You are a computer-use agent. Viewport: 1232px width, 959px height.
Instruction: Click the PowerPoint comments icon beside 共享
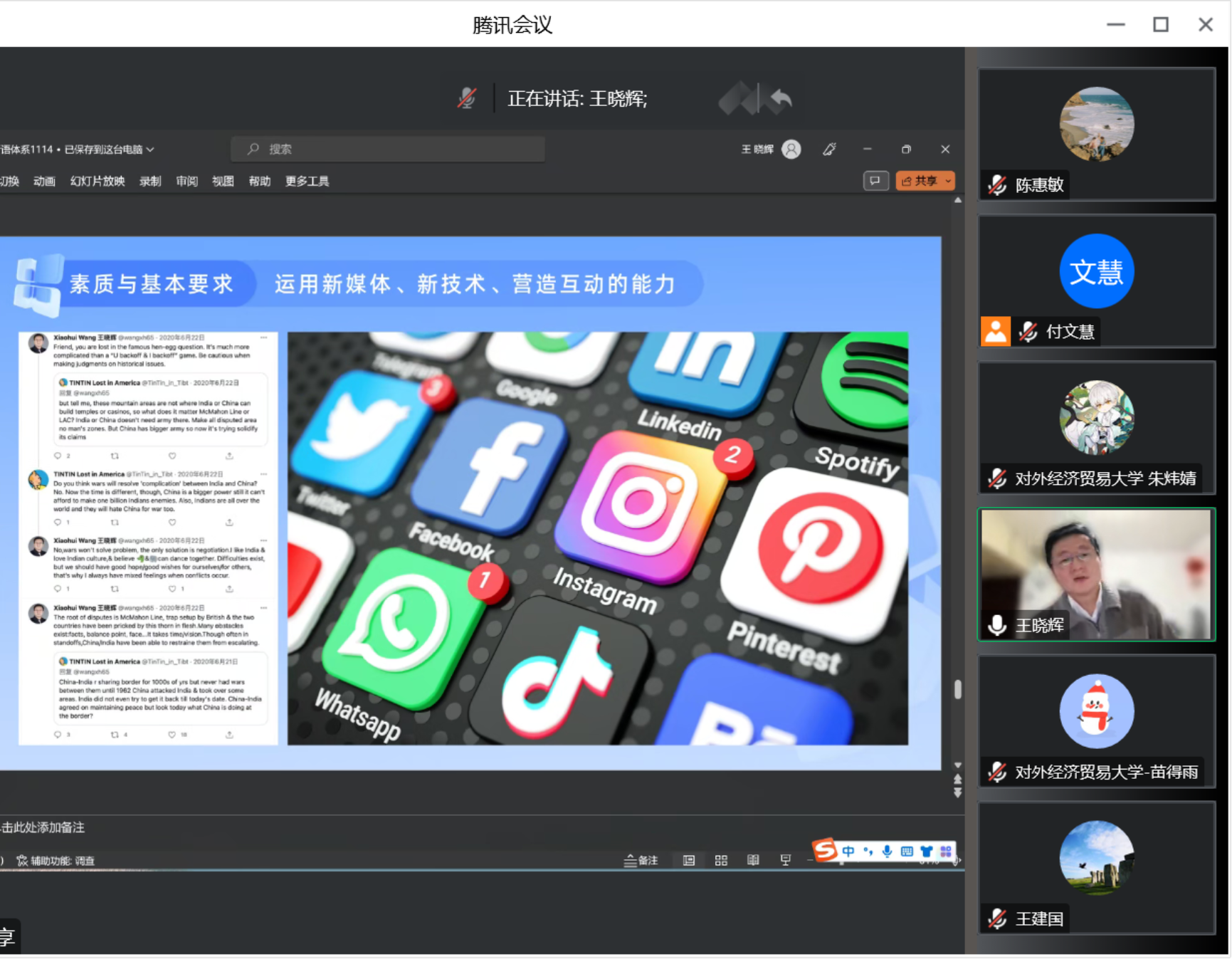[875, 181]
